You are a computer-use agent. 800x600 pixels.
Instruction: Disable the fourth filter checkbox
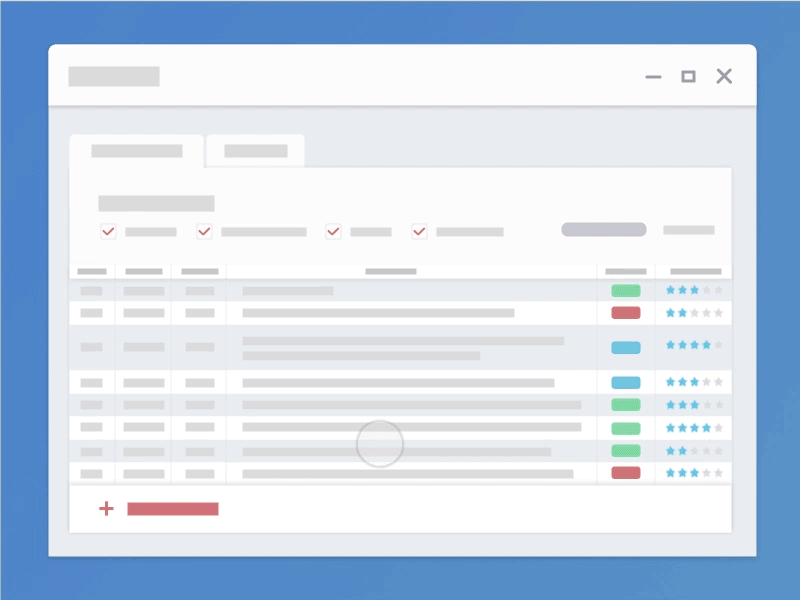(418, 231)
